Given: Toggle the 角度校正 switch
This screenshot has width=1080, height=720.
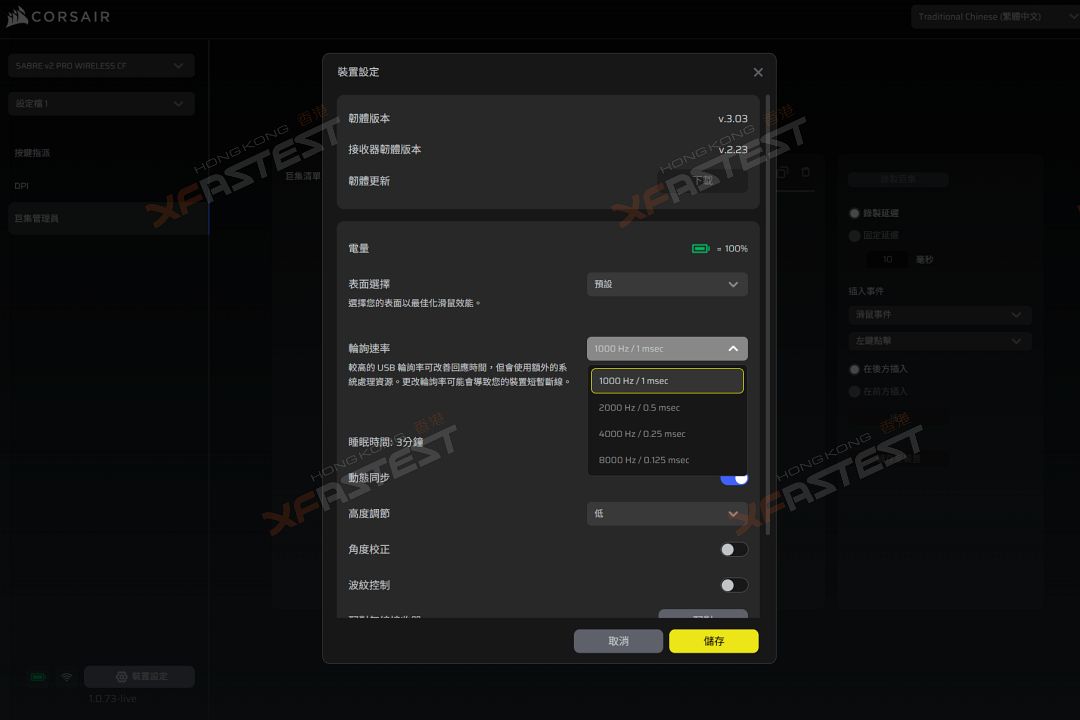Looking at the screenshot, I should click(x=734, y=549).
